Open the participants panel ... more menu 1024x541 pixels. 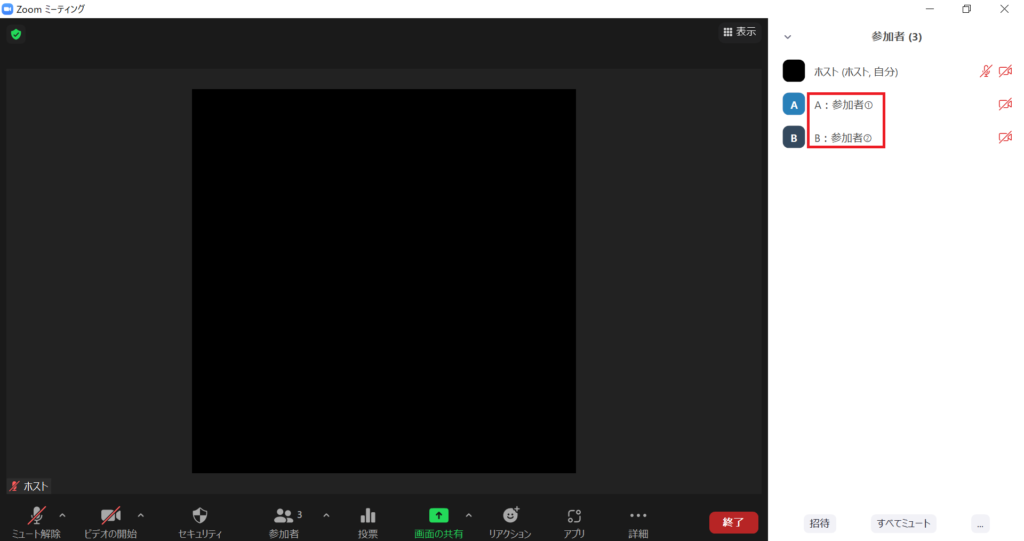click(980, 523)
